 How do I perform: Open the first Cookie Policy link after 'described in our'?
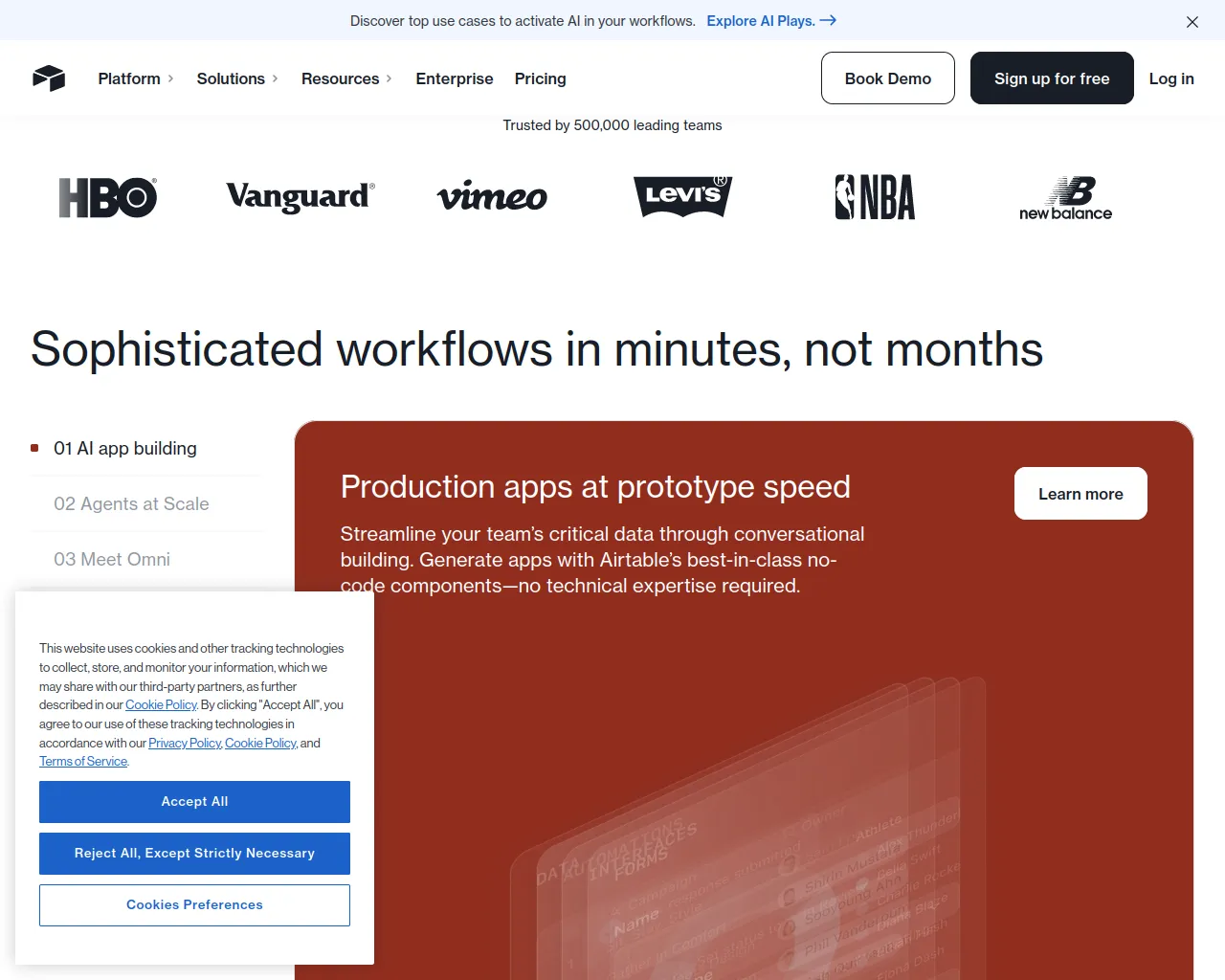161,705
